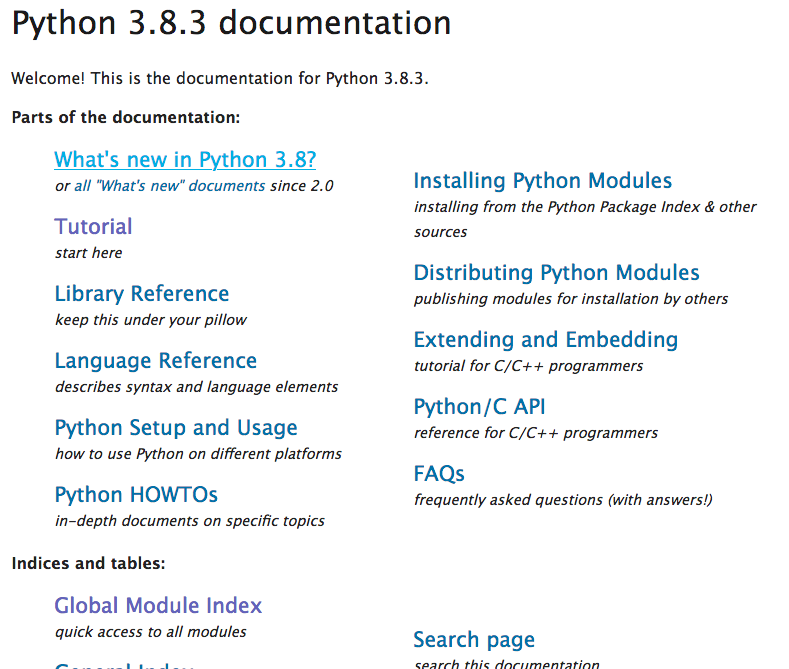This screenshot has width=789, height=669.
Task: Go to the Search page link
Action: point(473,640)
